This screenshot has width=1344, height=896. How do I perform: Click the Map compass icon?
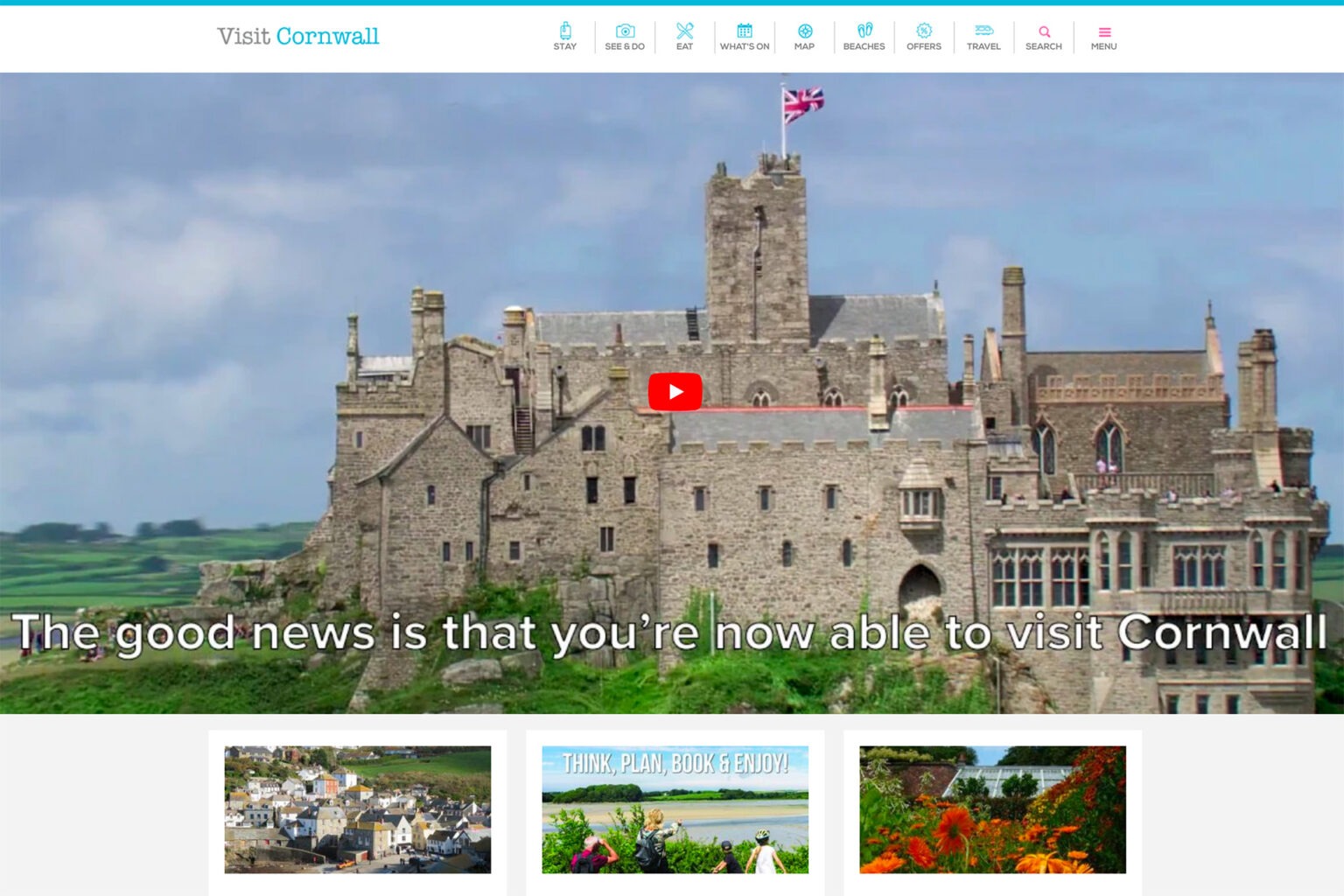click(x=805, y=31)
